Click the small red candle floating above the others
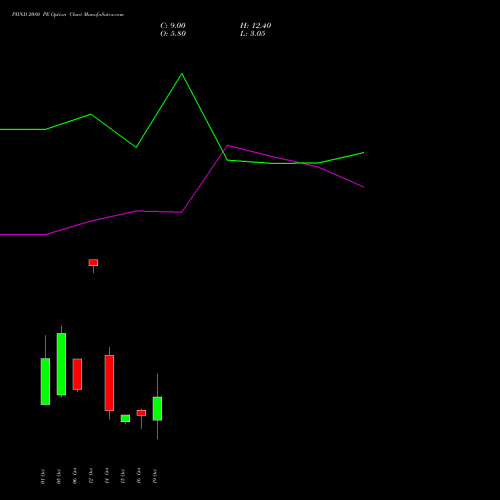This screenshot has height=500, width=500. click(93, 263)
